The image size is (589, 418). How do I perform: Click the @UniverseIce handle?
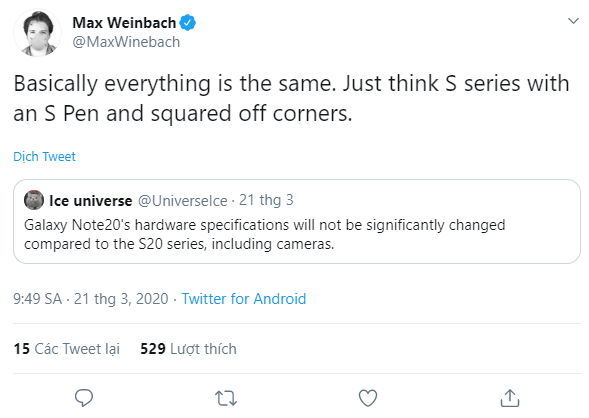tap(183, 201)
